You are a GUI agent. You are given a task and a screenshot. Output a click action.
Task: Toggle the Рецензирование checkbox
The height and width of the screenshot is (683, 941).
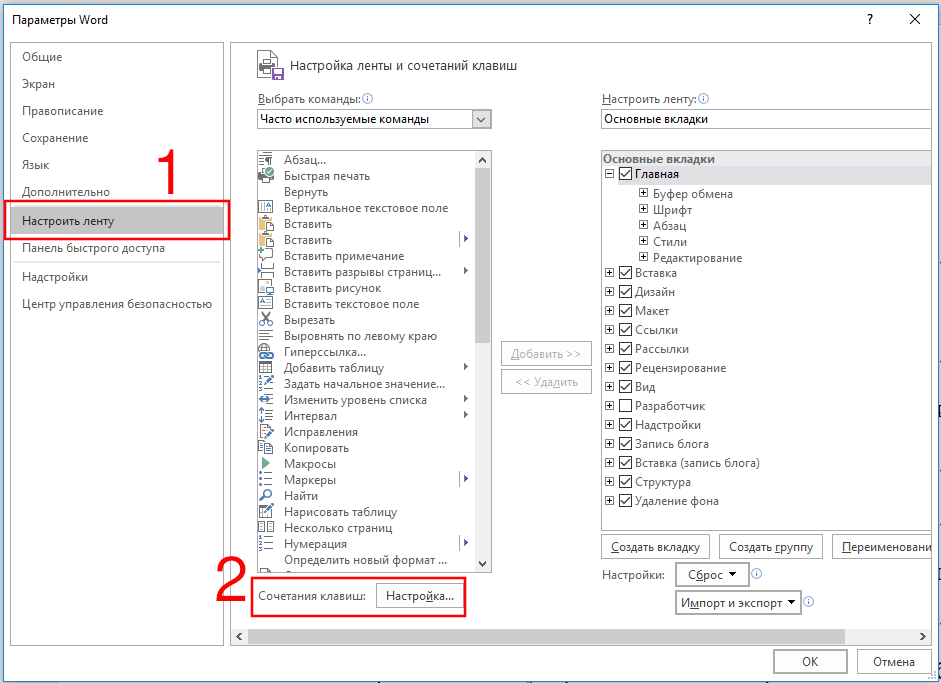point(625,368)
